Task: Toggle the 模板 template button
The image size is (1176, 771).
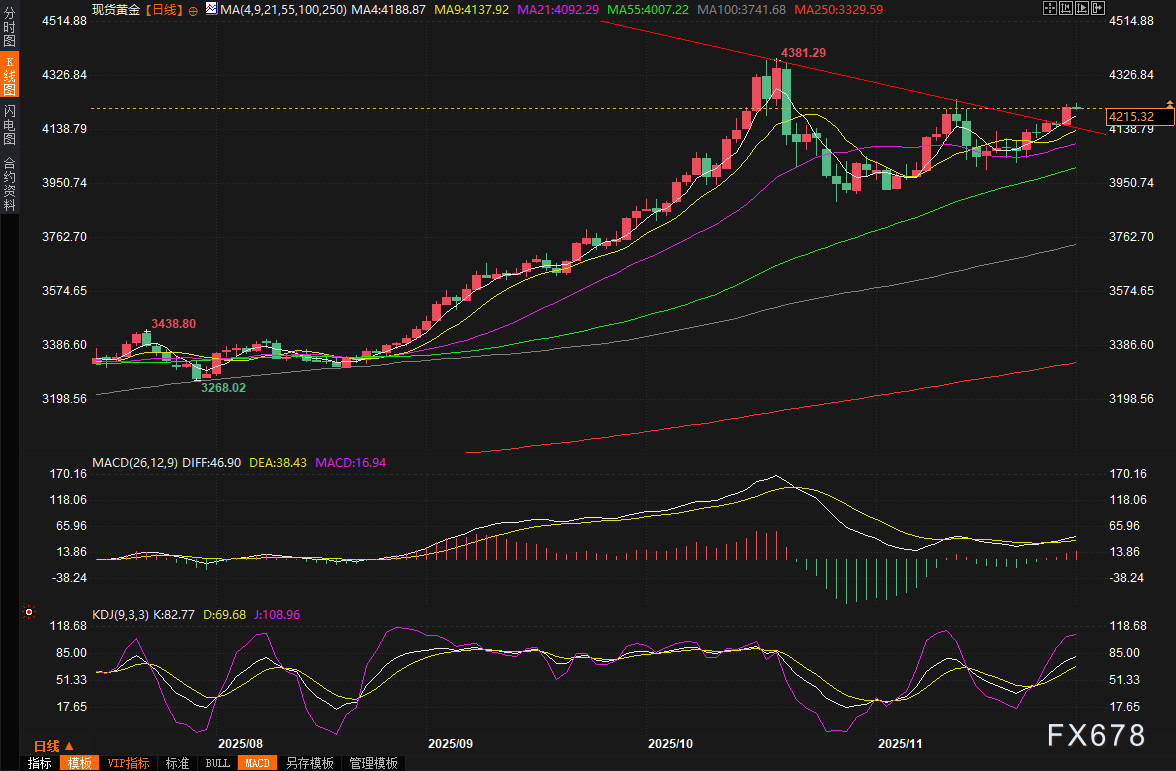Action: (79, 763)
